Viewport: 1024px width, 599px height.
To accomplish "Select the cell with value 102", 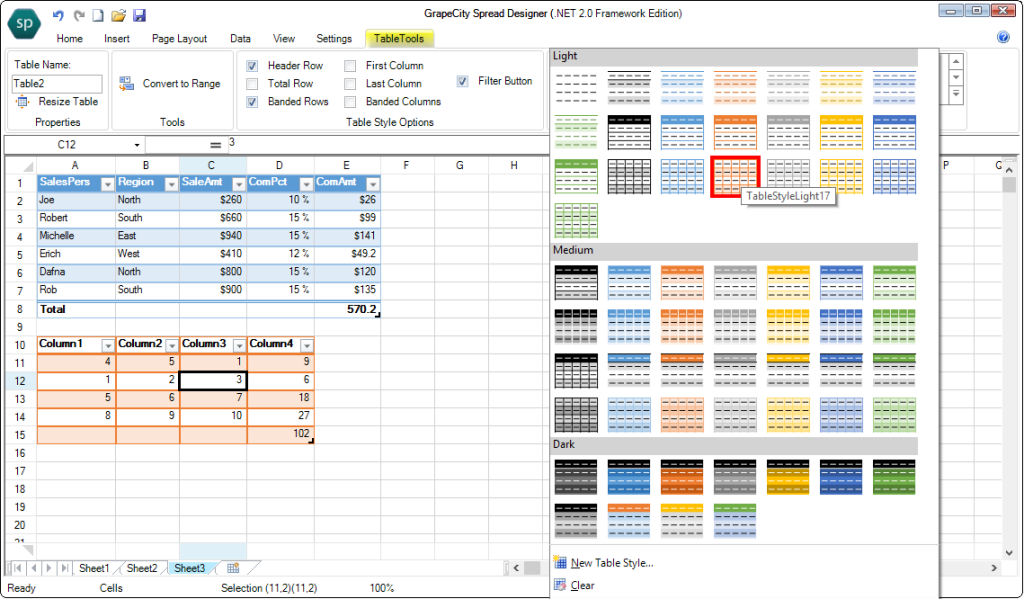I will tap(280, 434).
